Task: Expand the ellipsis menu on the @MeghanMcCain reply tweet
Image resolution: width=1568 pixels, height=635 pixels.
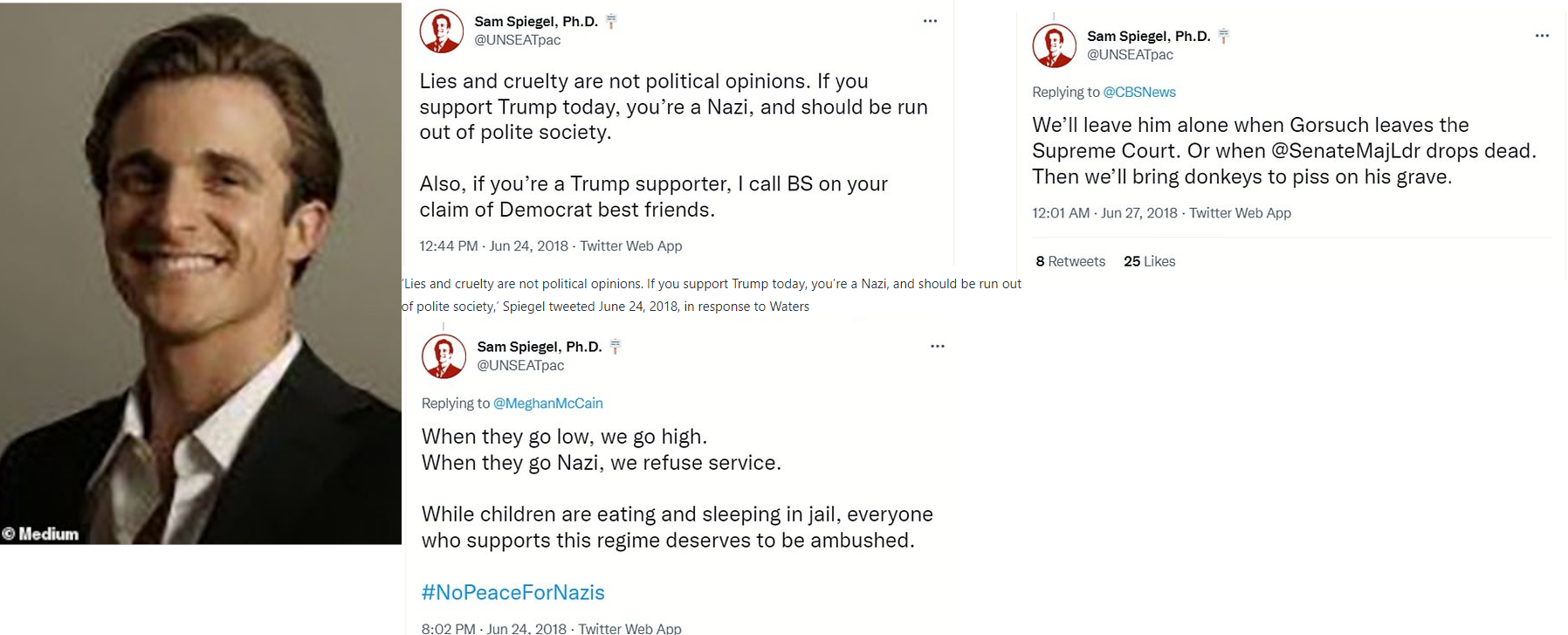Action: pos(938,347)
